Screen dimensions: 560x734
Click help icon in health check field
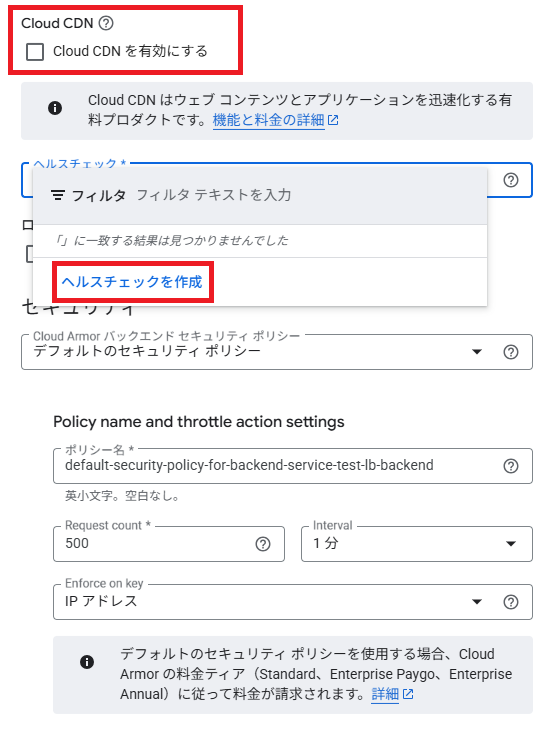pyautogui.click(x=510, y=180)
